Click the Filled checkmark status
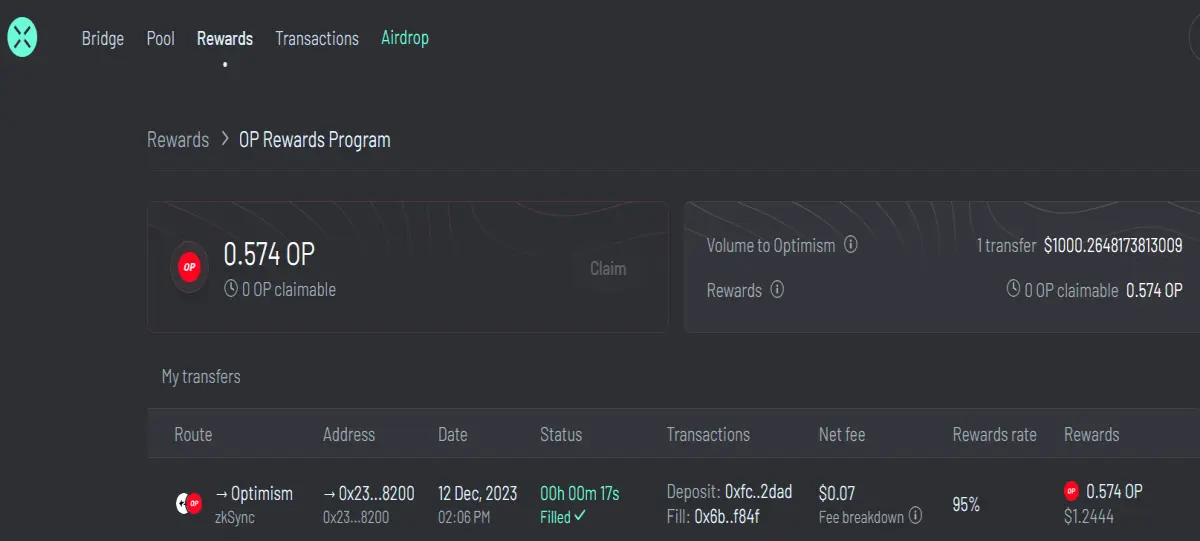 click(x=563, y=517)
